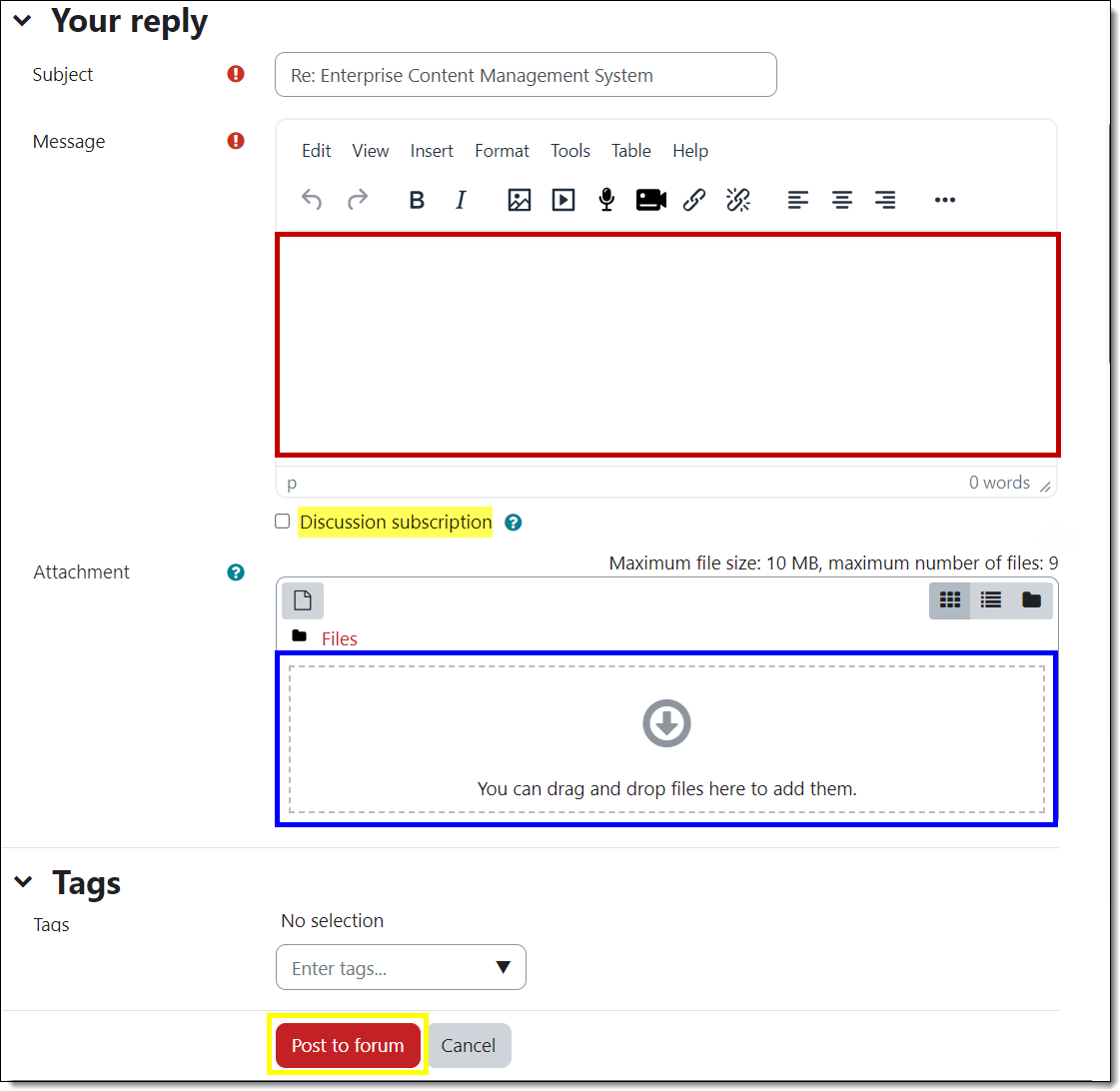Collapse the Your reply section
The image size is (1120, 1091).
22,19
